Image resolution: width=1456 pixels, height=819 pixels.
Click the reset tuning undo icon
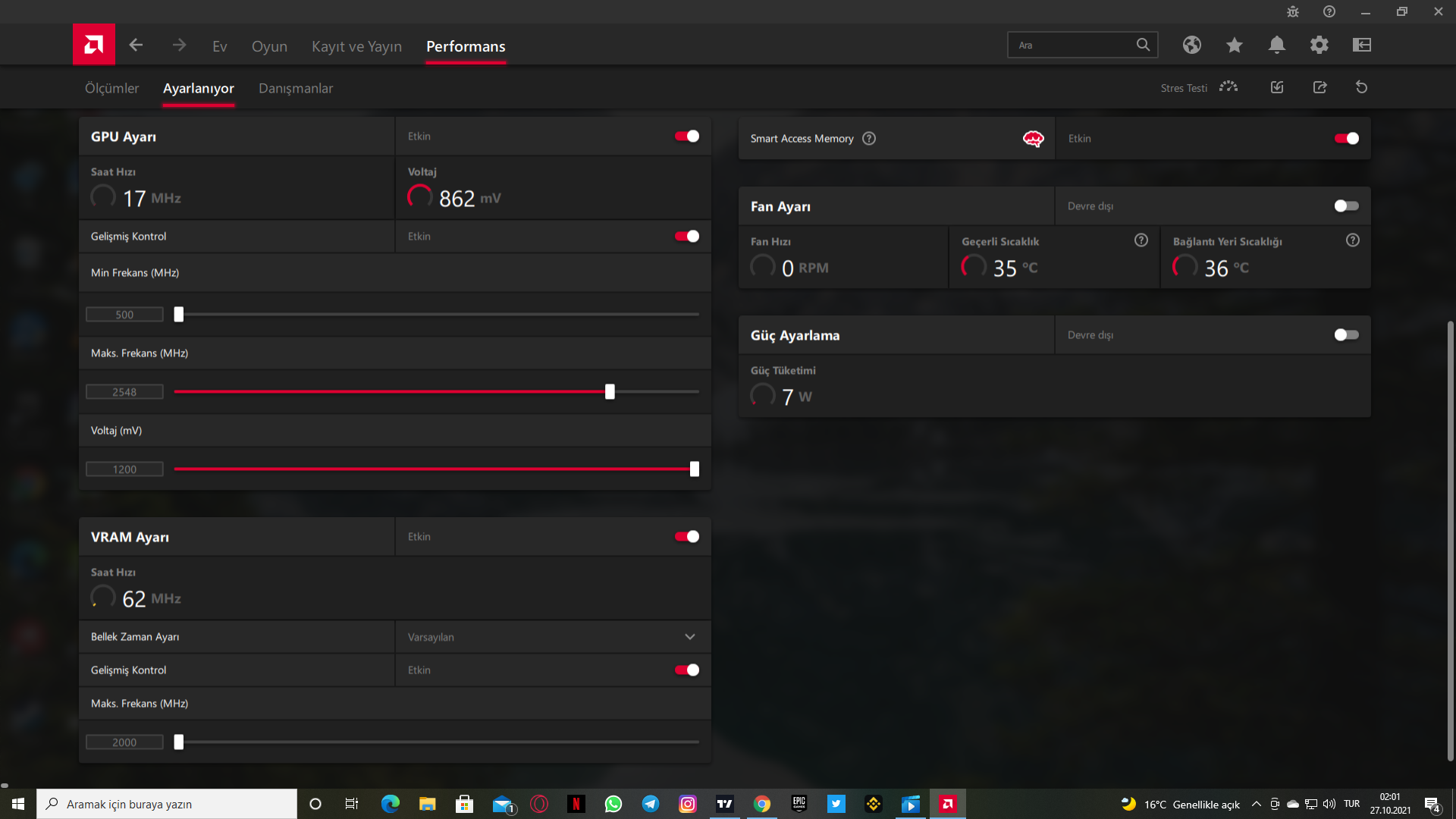point(1361,87)
